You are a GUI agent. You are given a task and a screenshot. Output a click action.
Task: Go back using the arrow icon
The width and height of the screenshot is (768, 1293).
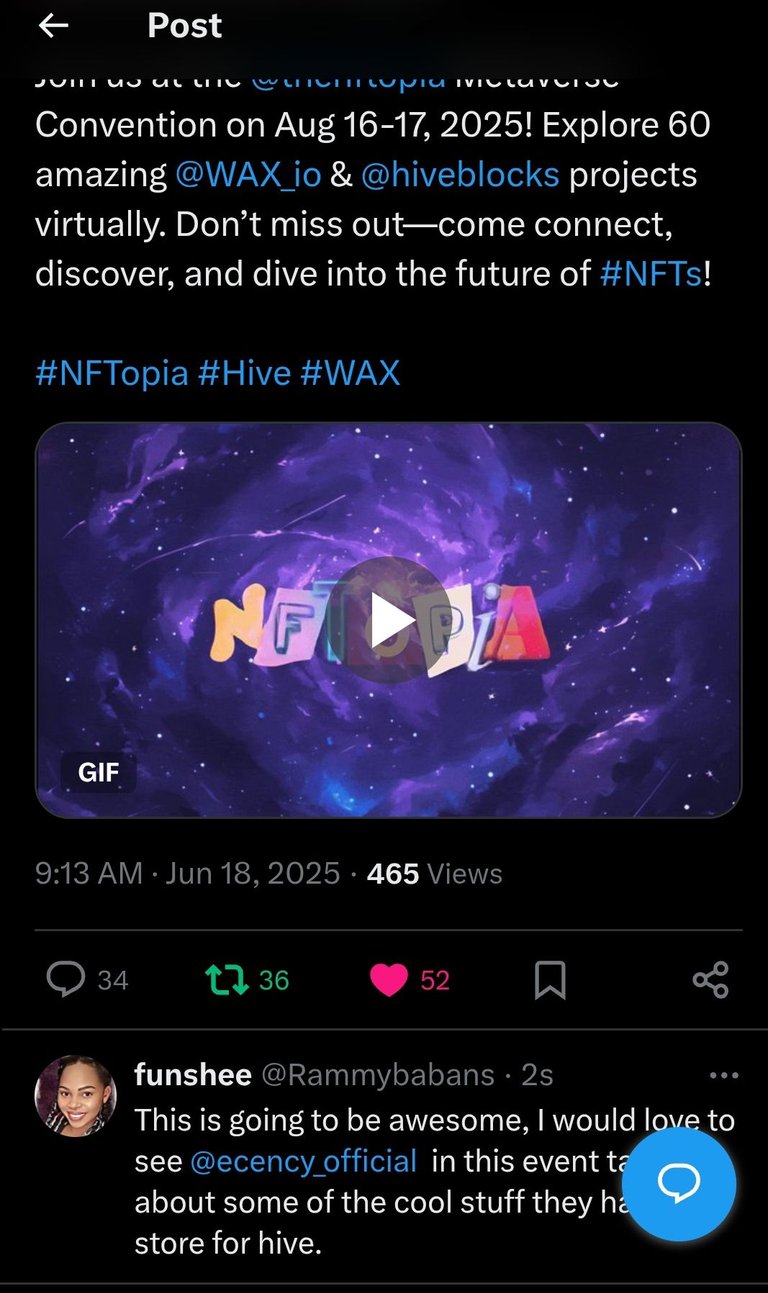point(53,26)
